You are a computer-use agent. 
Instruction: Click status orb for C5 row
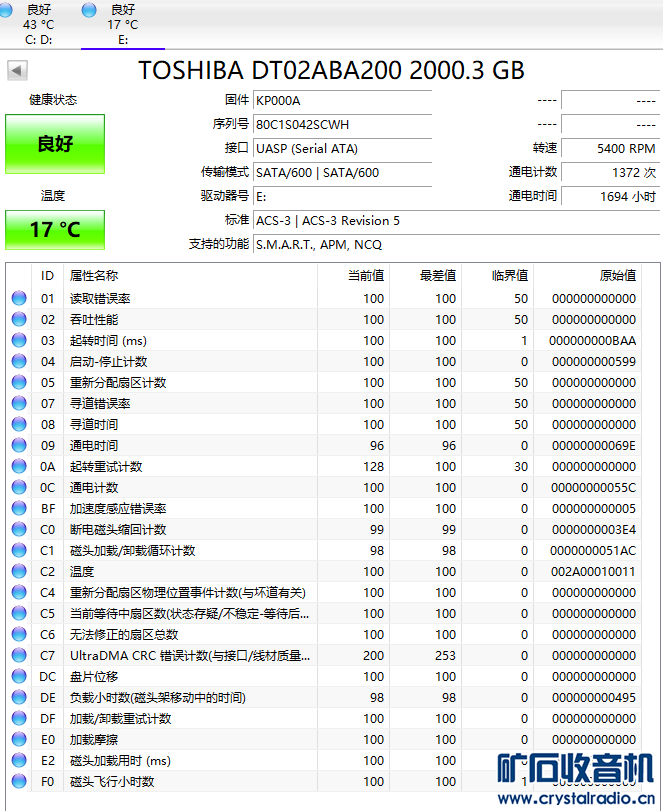(19, 613)
